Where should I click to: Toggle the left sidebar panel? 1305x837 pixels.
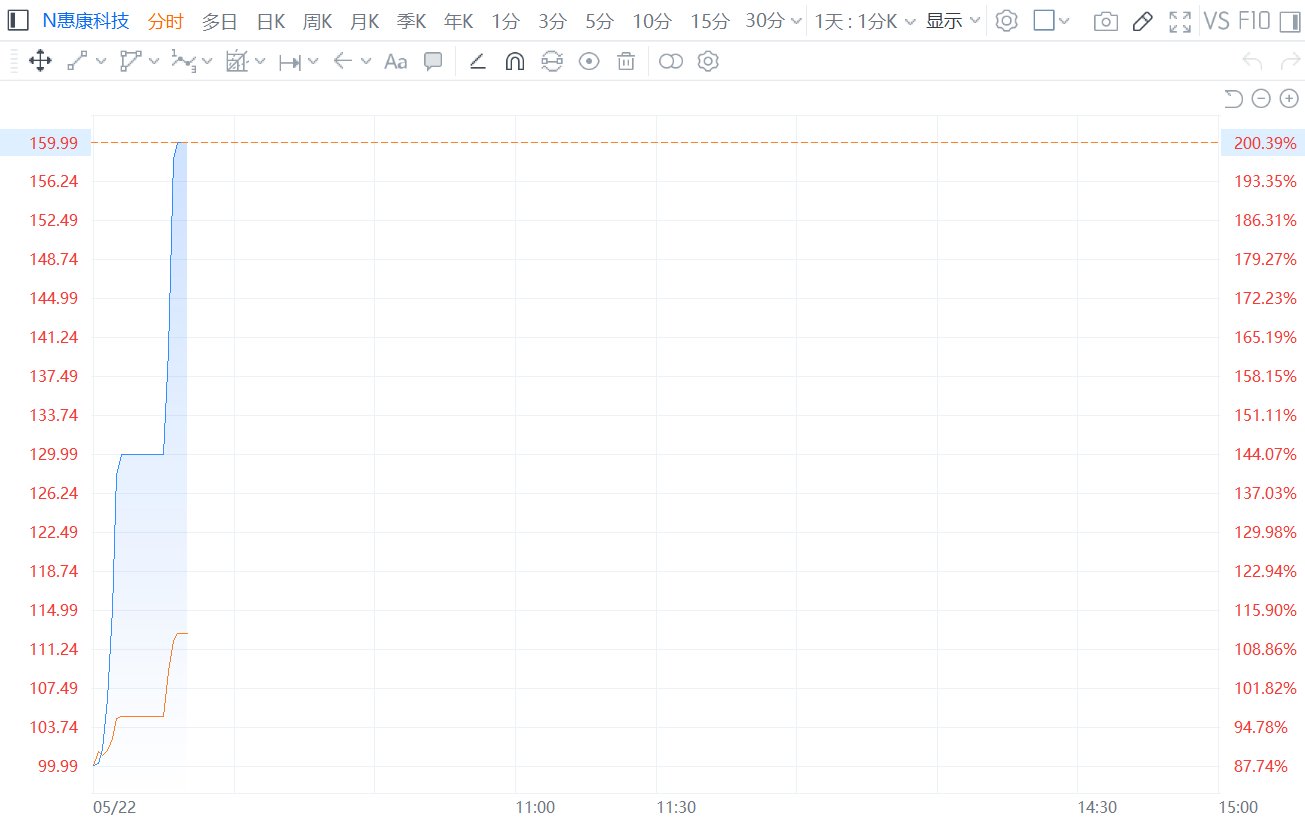18,21
